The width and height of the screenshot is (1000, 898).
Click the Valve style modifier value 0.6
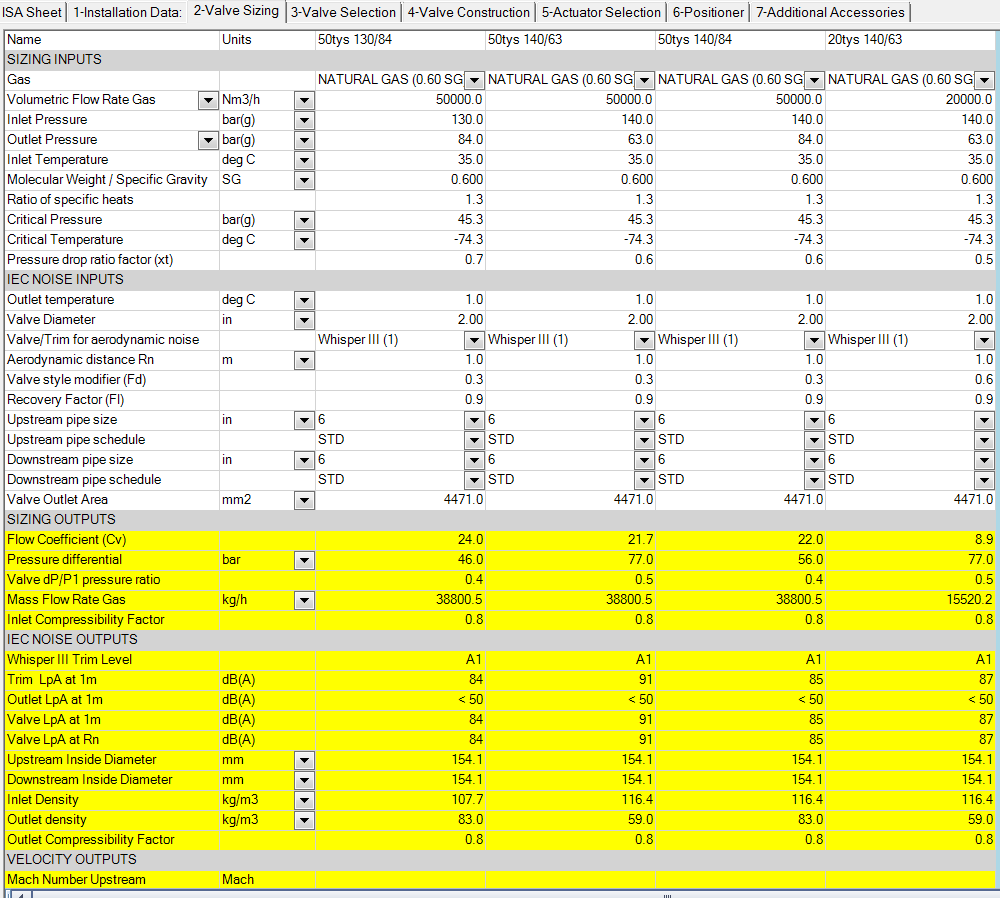[x=910, y=379]
